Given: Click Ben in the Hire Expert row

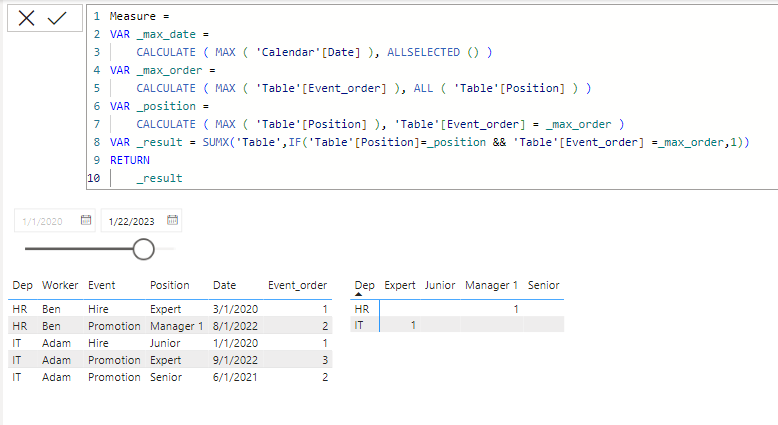Looking at the screenshot, I should [51, 309].
